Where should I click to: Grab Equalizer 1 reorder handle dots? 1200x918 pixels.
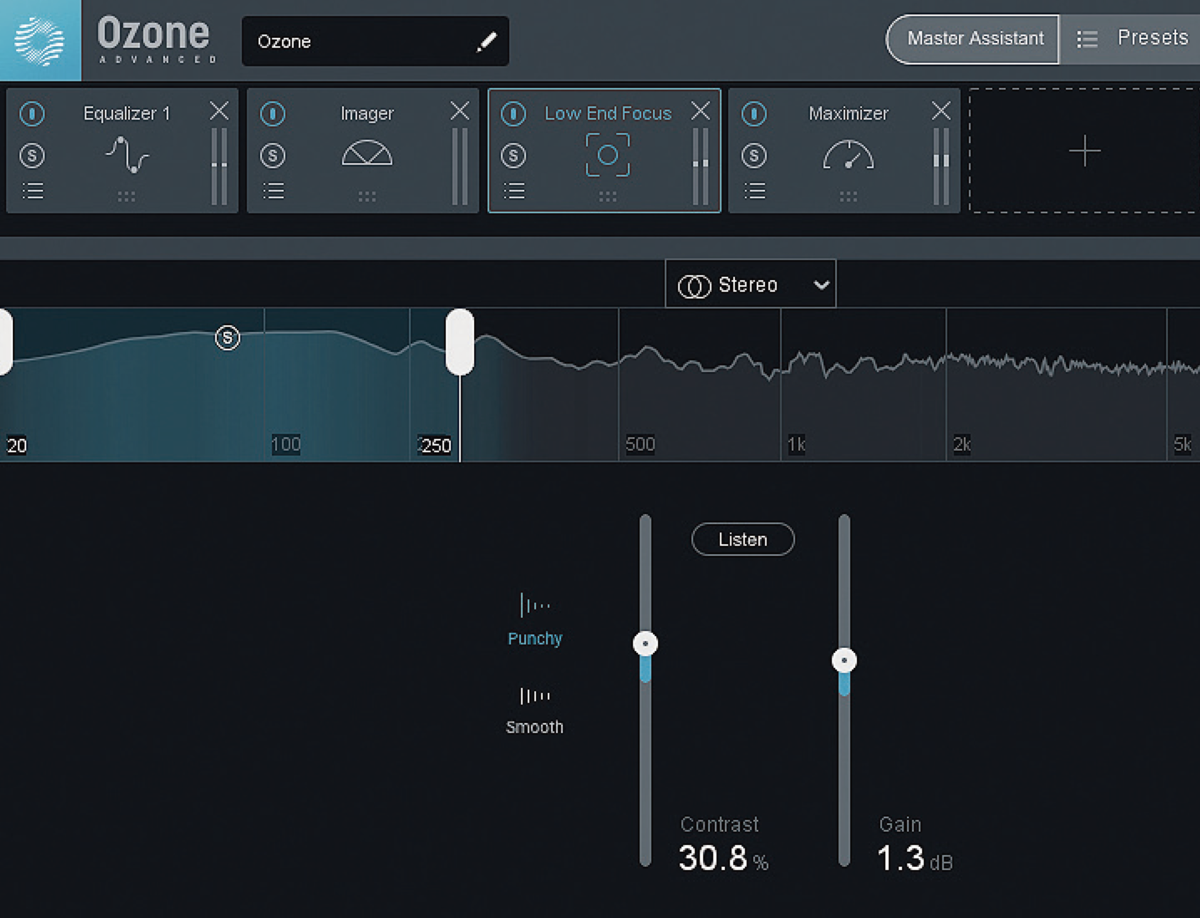pos(126,197)
